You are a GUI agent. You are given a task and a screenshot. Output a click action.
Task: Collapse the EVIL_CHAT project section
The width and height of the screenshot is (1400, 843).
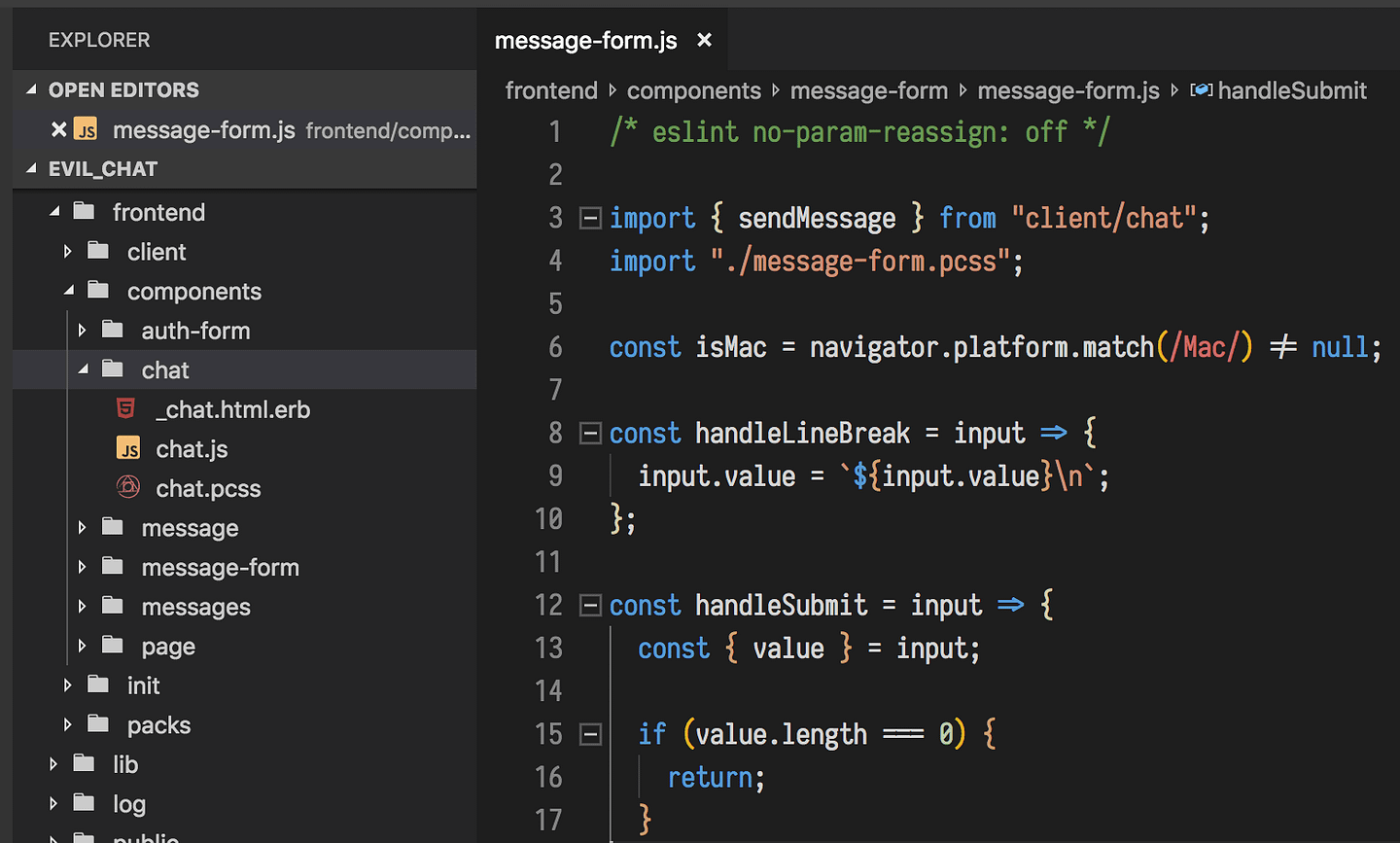(x=31, y=168)
